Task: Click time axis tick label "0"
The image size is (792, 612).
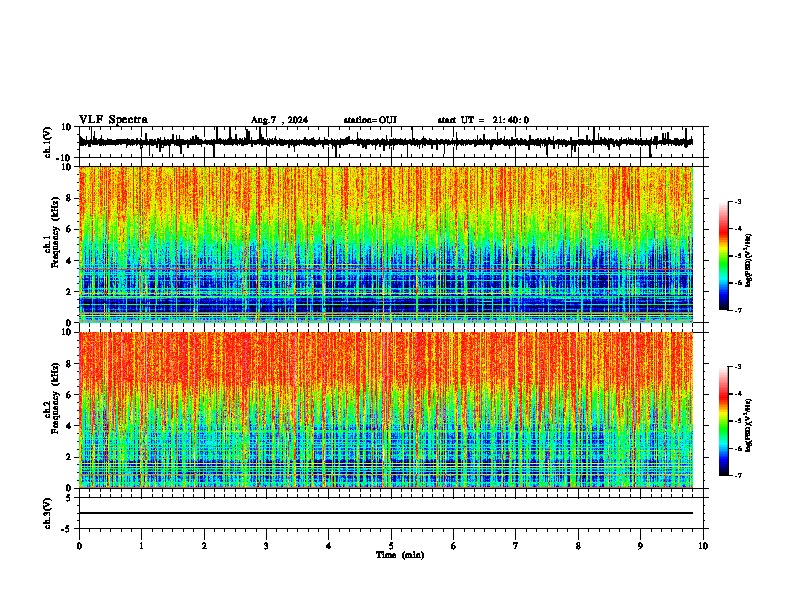Action: [x=79, y=546]
